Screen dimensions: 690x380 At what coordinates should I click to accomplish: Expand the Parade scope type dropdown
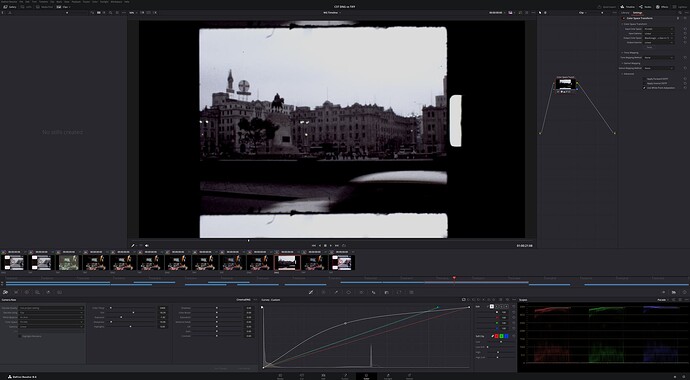point(663,300)
